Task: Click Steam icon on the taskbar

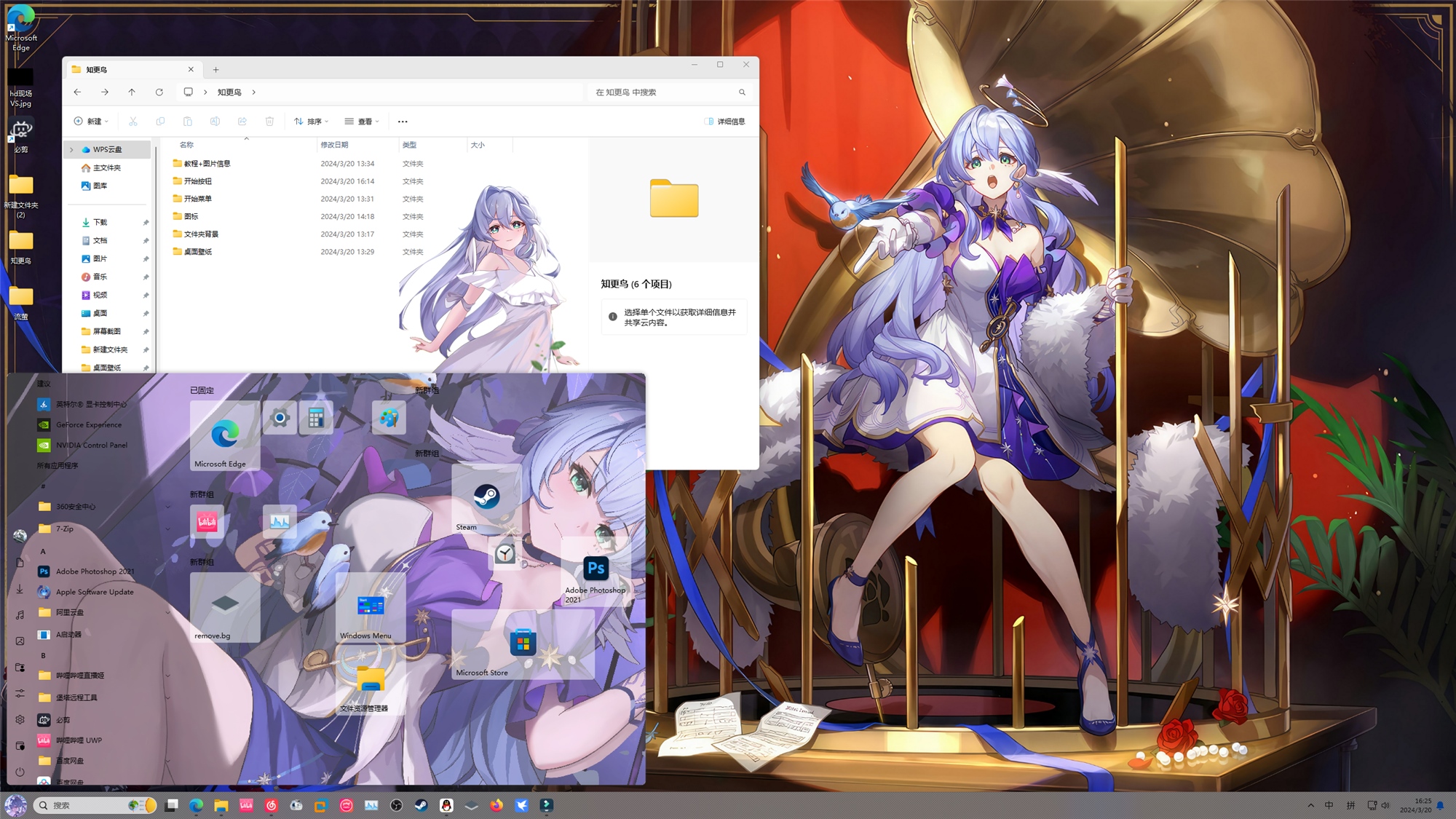Action: click(422, 805)
